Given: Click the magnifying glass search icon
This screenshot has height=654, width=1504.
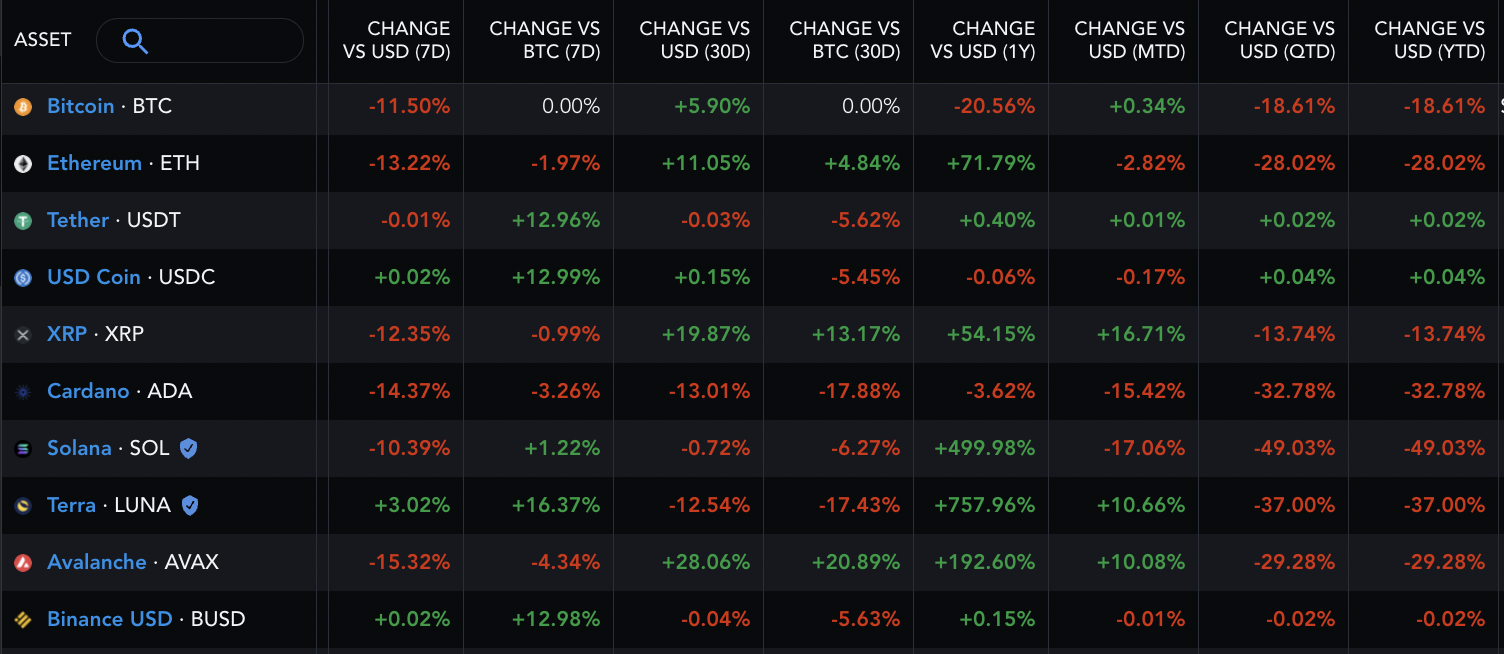Looking at the screenshot, I should pyautogui.click(x=135, y=41).
